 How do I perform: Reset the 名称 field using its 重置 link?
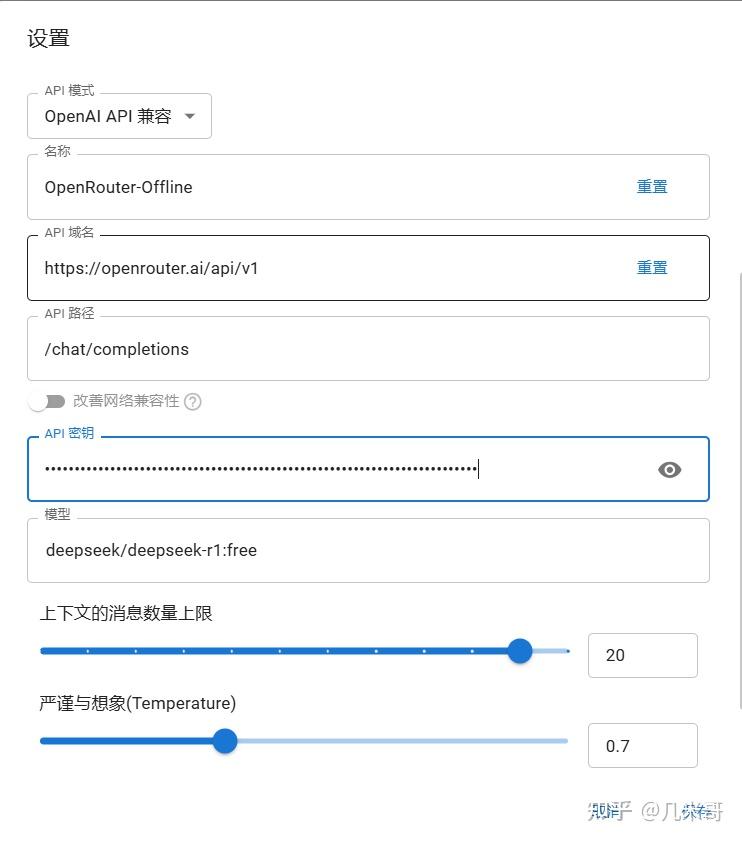652,186
